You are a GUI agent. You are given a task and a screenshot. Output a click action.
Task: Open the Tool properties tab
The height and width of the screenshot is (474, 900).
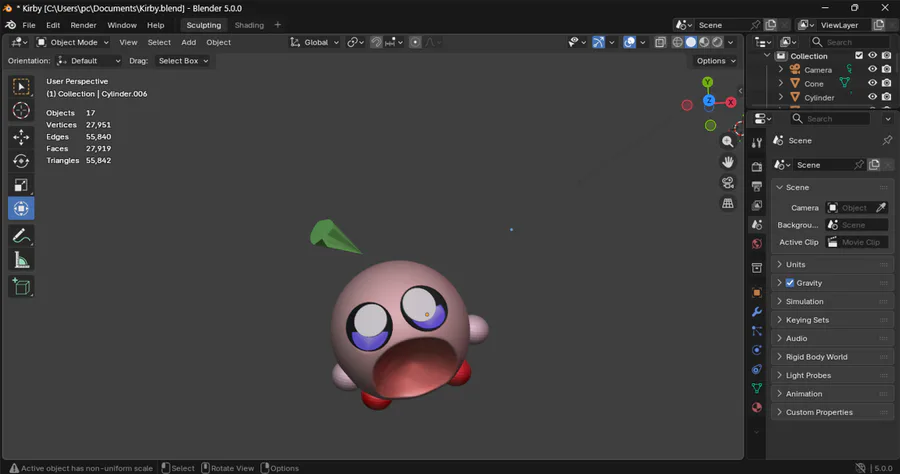757,143
